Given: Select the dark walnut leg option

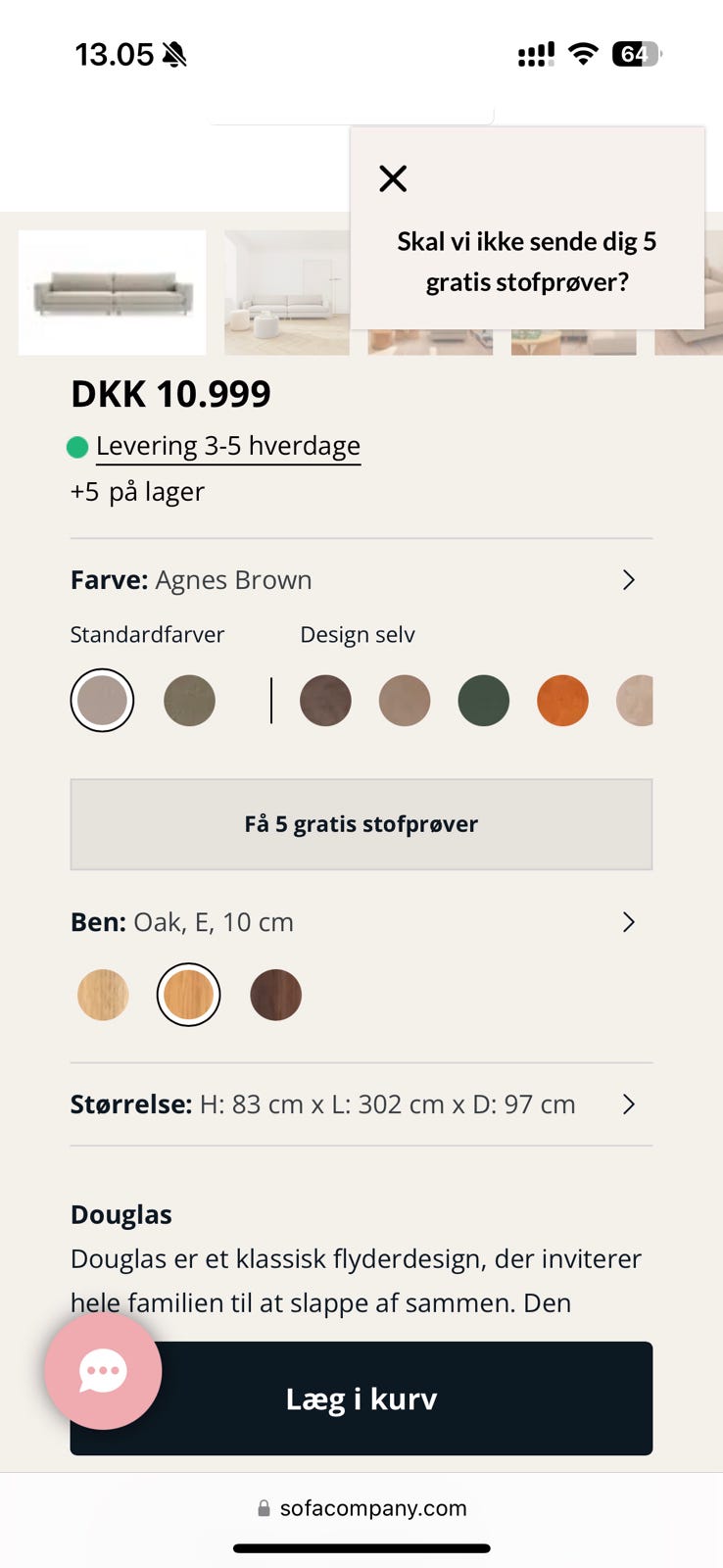Looking at the screenshot, I should click(x=275, y=995).
